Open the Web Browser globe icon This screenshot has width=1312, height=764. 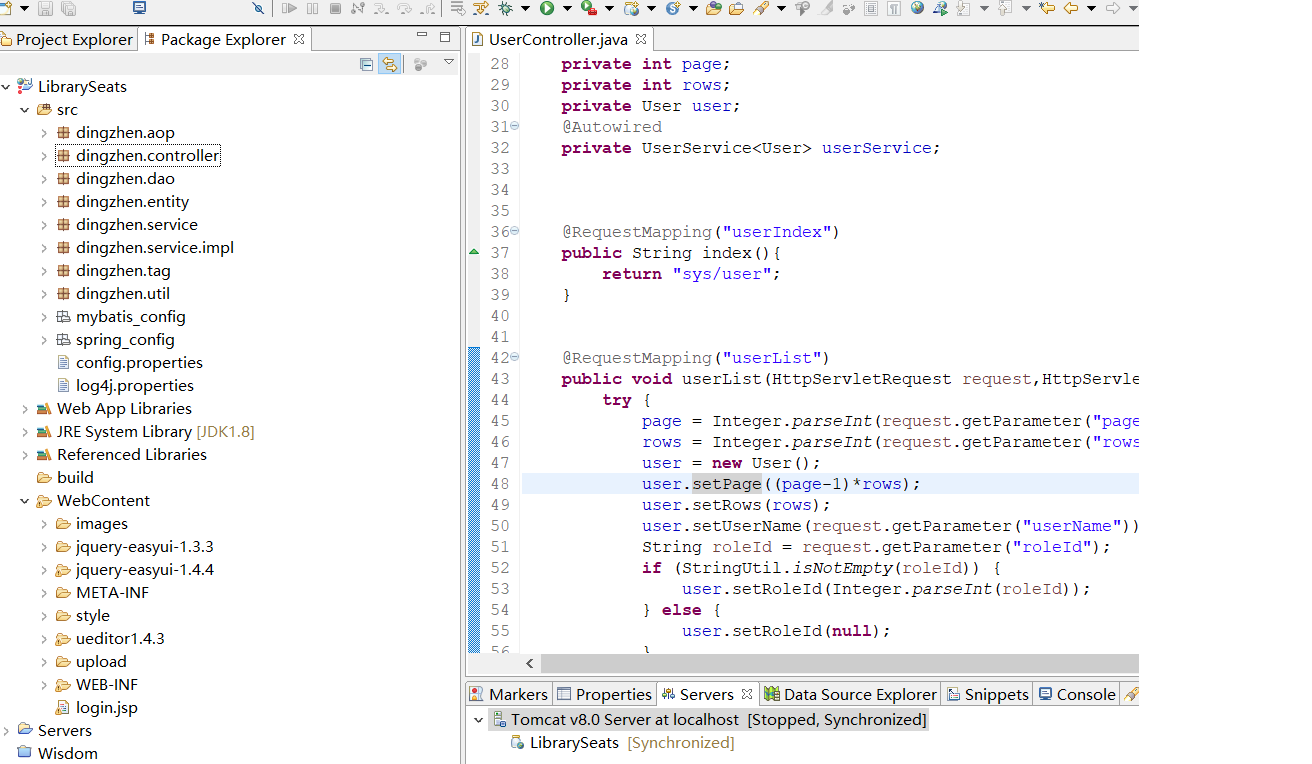917,8
